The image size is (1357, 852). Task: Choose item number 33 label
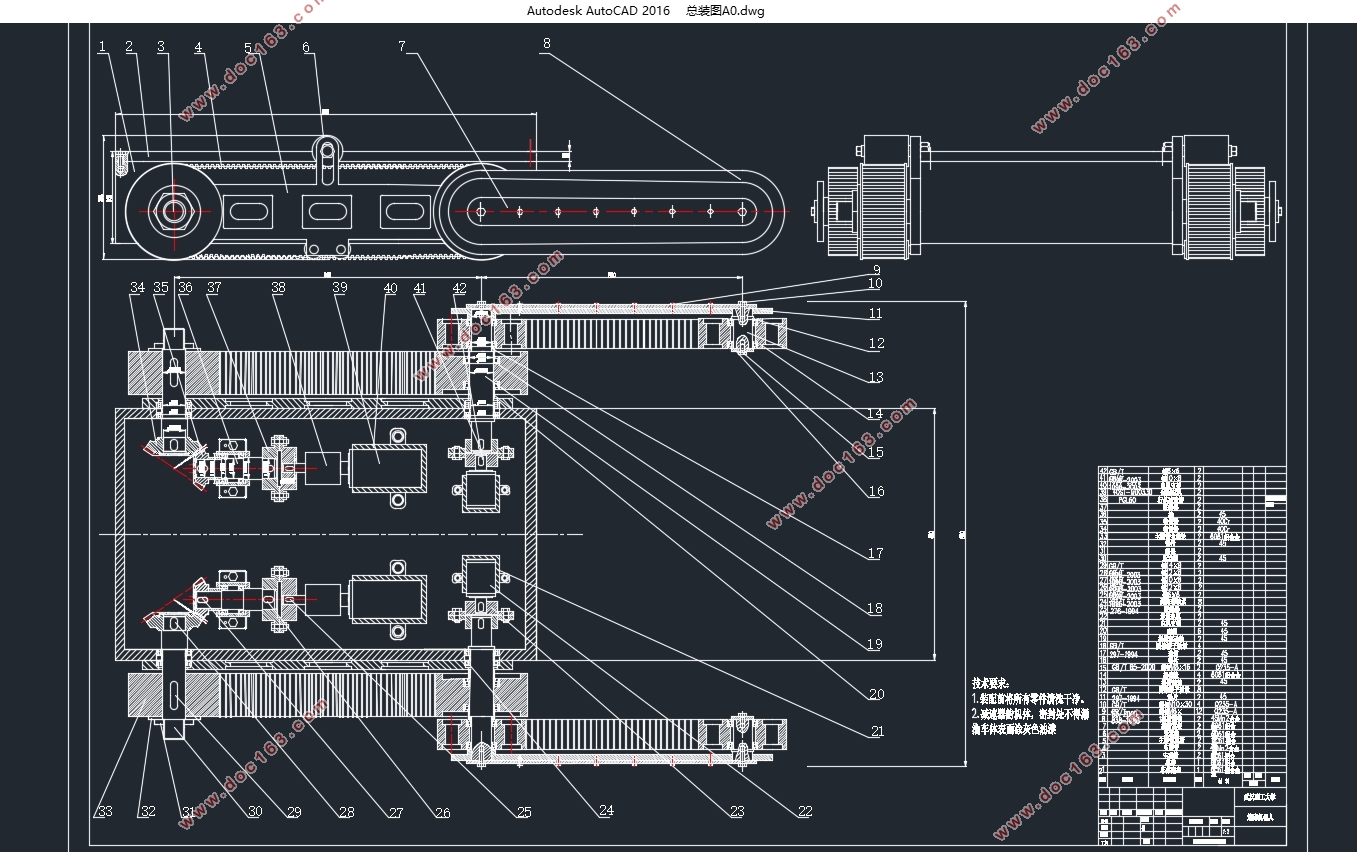pos(103,812)
